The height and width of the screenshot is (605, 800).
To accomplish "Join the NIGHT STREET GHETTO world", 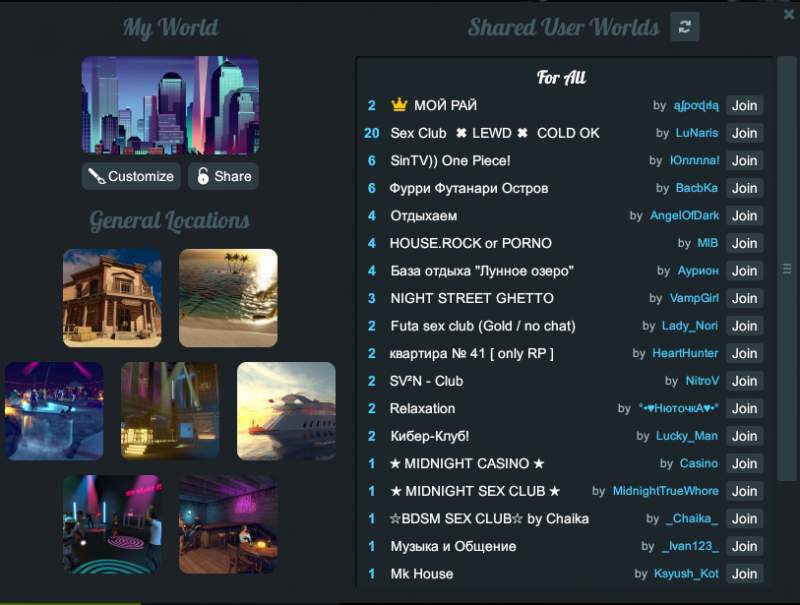I will coord(744,298).
